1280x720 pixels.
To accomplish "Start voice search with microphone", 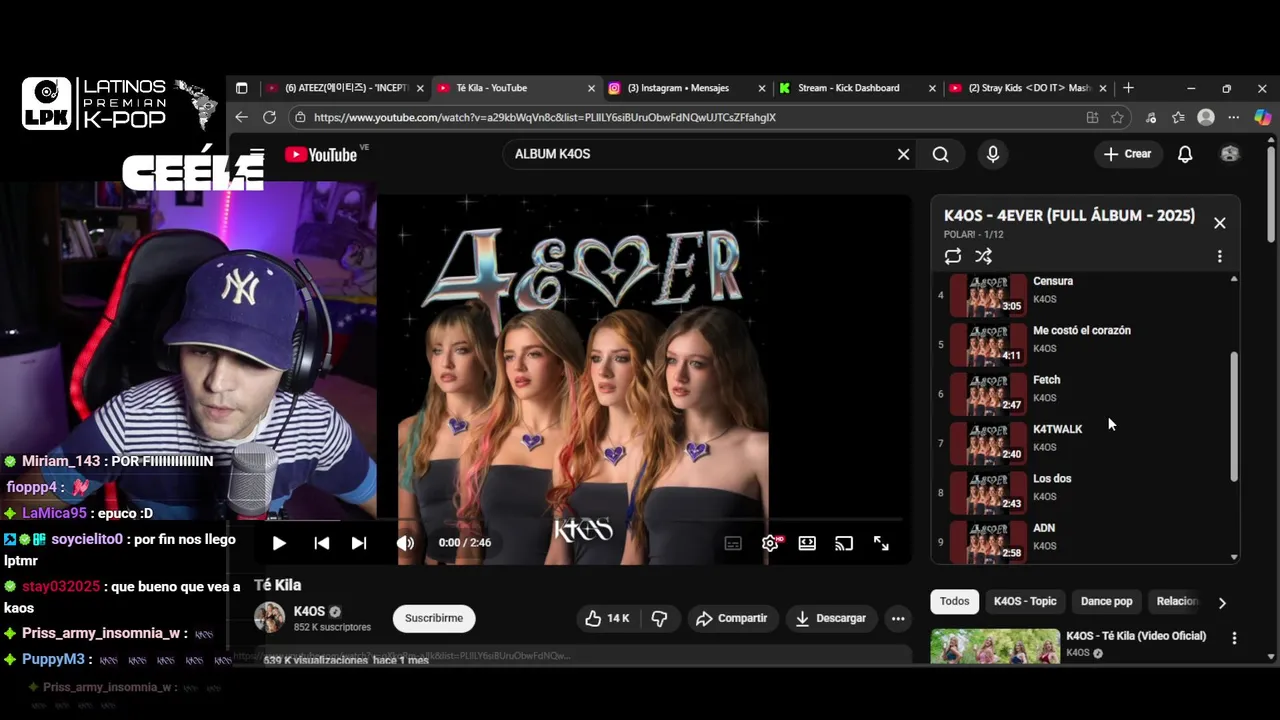I will point(992,154).
